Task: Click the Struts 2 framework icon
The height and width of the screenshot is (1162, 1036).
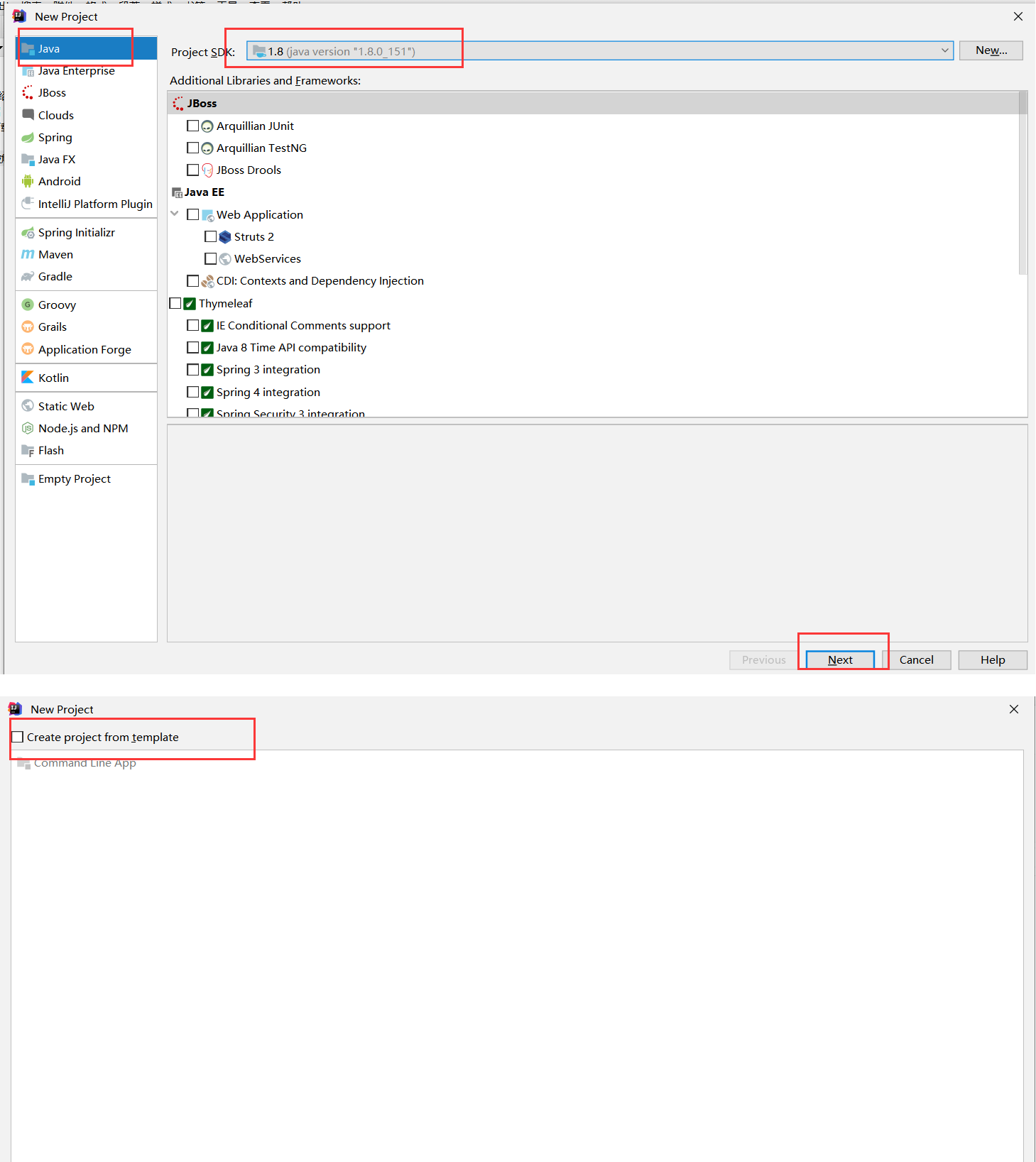Action: (x=225, y=236)
